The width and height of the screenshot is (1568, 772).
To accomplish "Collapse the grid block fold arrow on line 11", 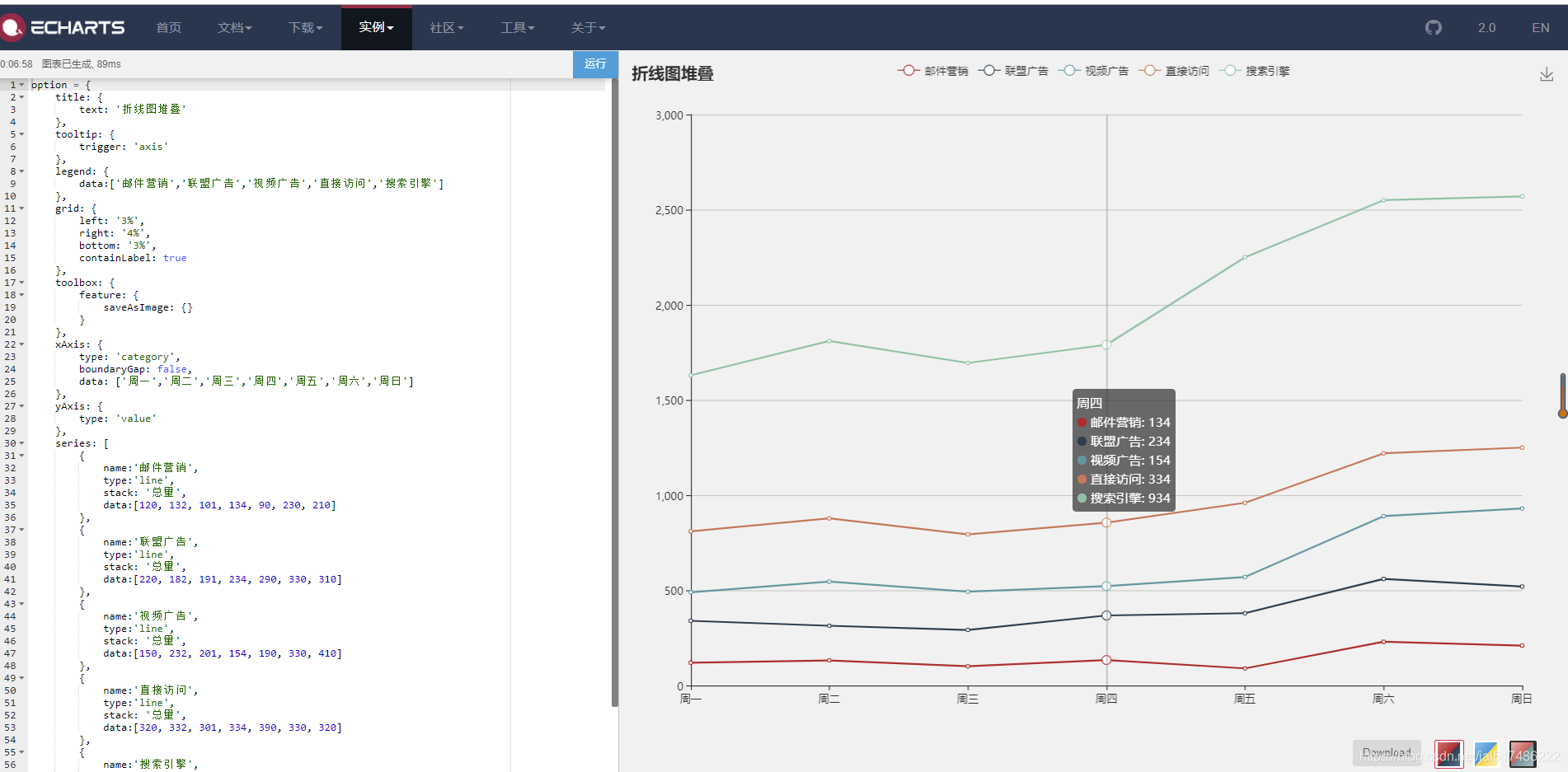I will coord(21,208).
